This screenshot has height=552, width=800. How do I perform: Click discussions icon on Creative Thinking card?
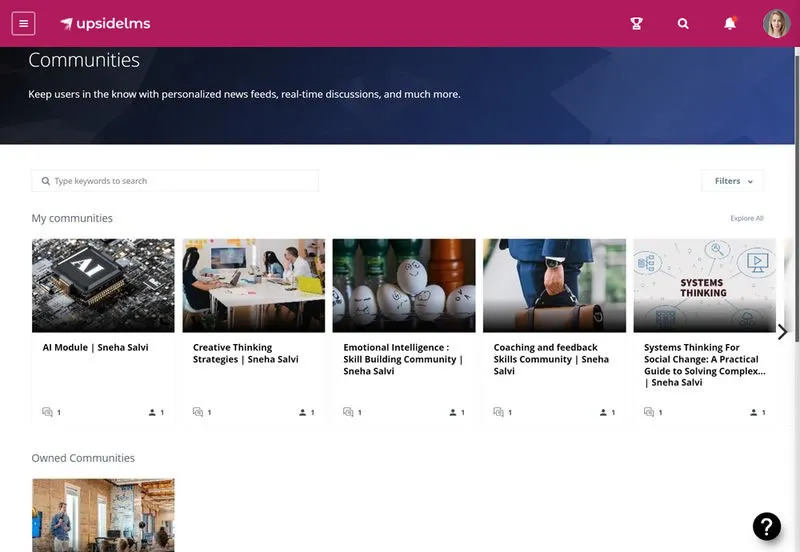point(198,412)
